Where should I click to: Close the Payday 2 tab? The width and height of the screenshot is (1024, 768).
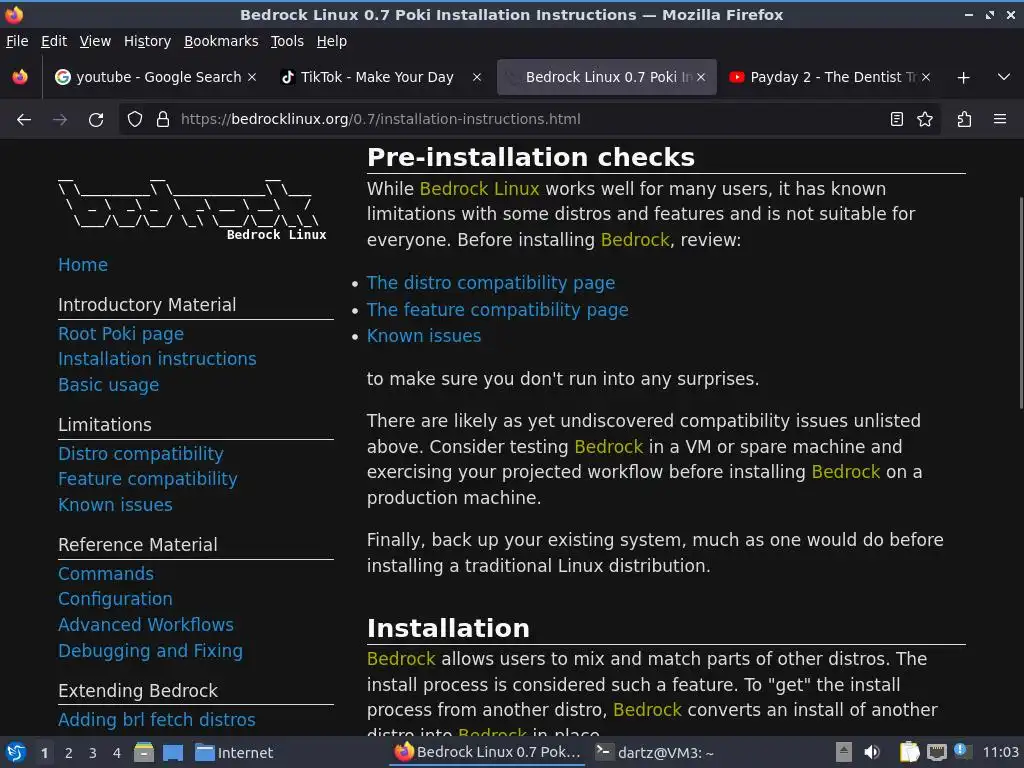point(925,77)
